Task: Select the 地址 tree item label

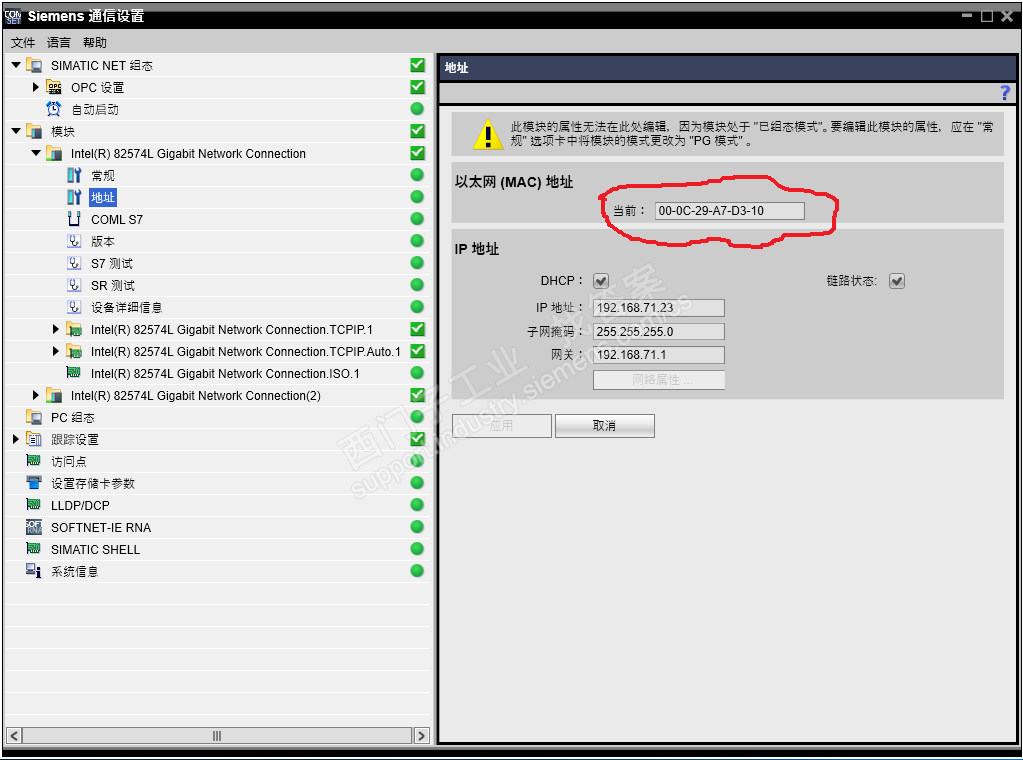Action: (103, 197)
